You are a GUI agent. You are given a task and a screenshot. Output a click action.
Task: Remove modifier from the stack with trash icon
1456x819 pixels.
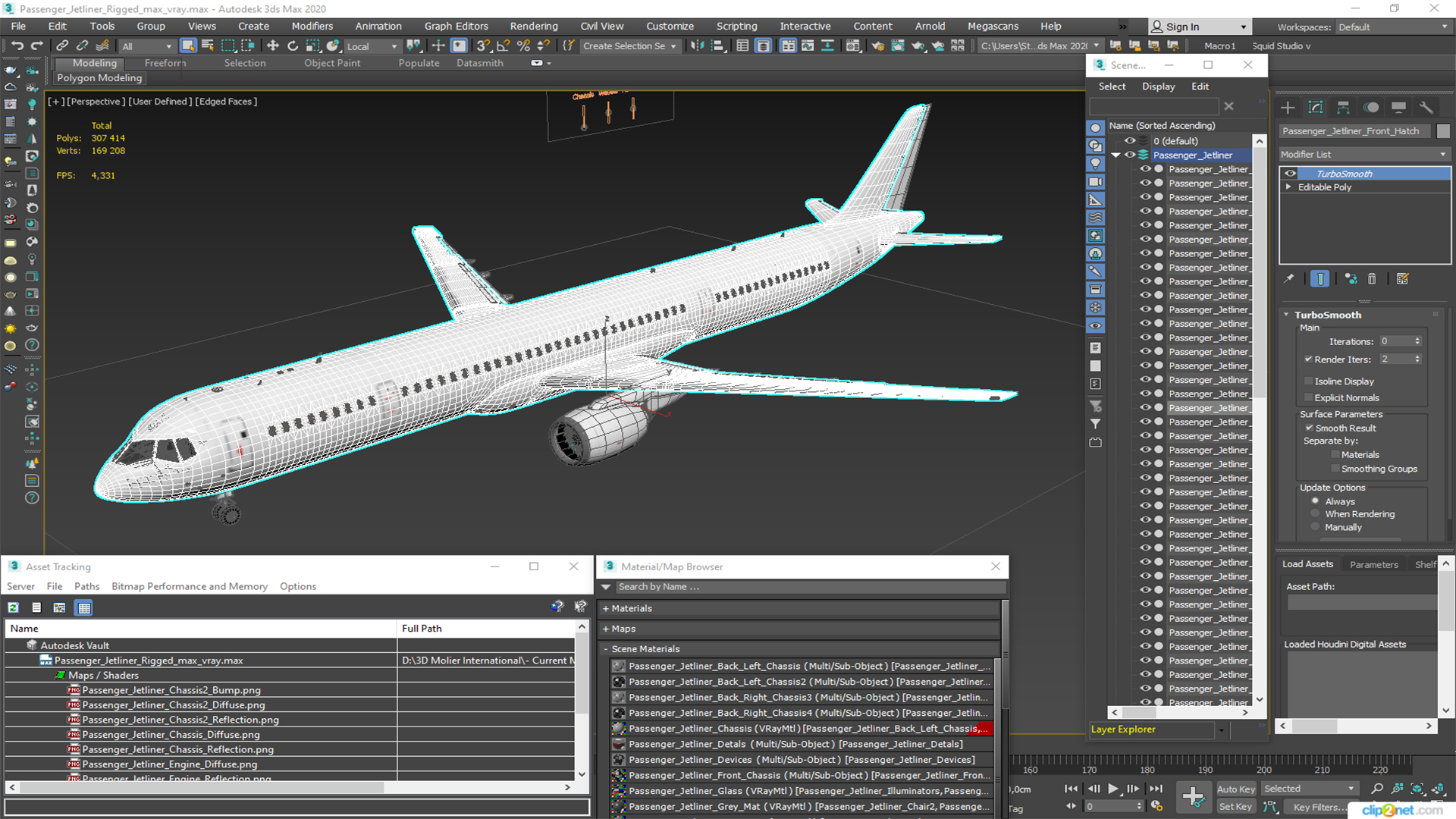click(x=1372, y=279)
